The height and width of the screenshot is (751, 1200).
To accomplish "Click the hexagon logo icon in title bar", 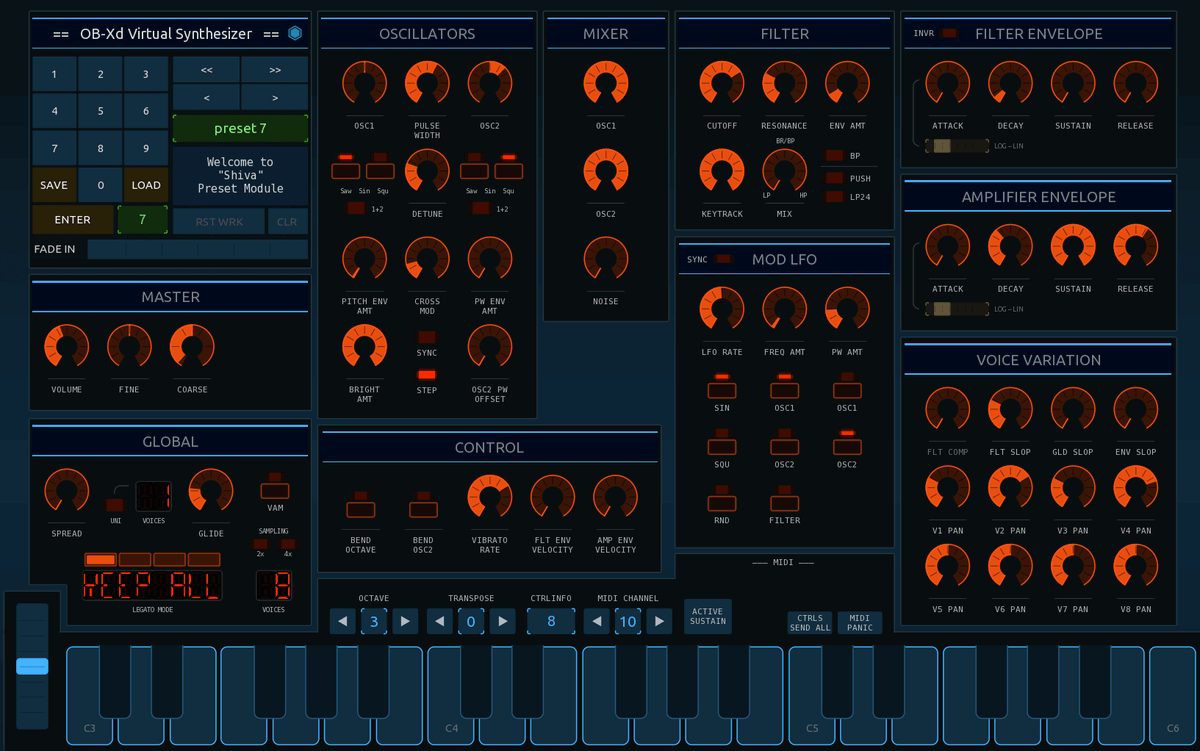I will [x=295, y=34].
